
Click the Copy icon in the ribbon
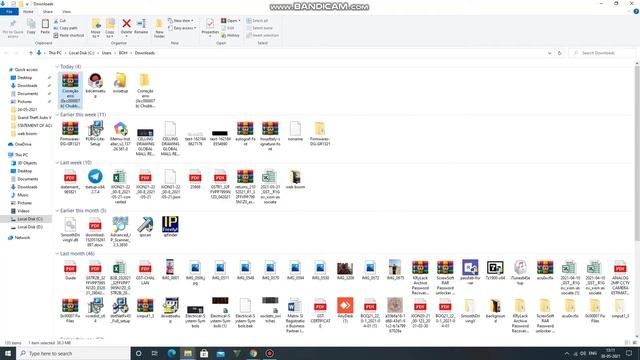[x=31, y=24]
